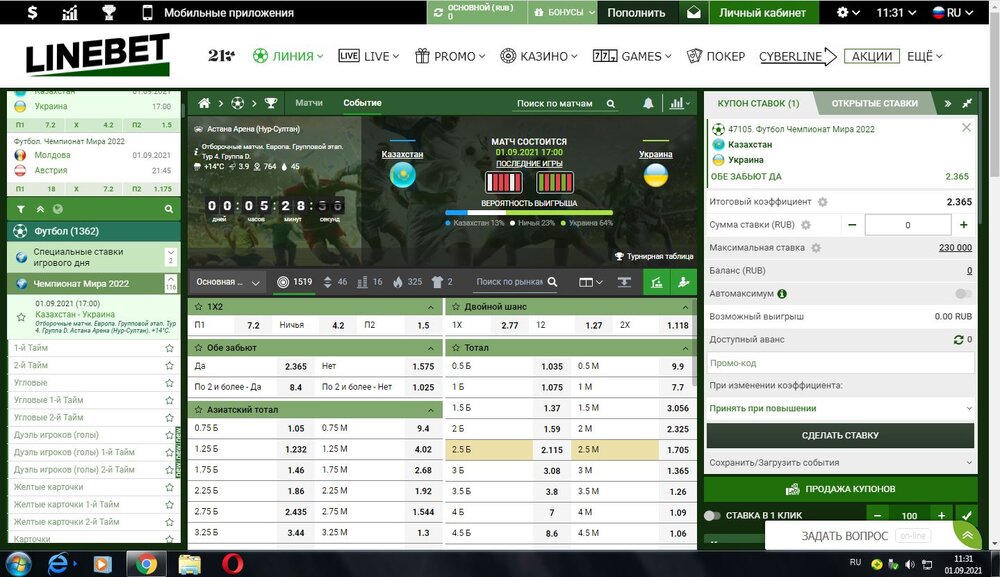Open the filter funnel in sports sidebar

(x=20, y=209)
